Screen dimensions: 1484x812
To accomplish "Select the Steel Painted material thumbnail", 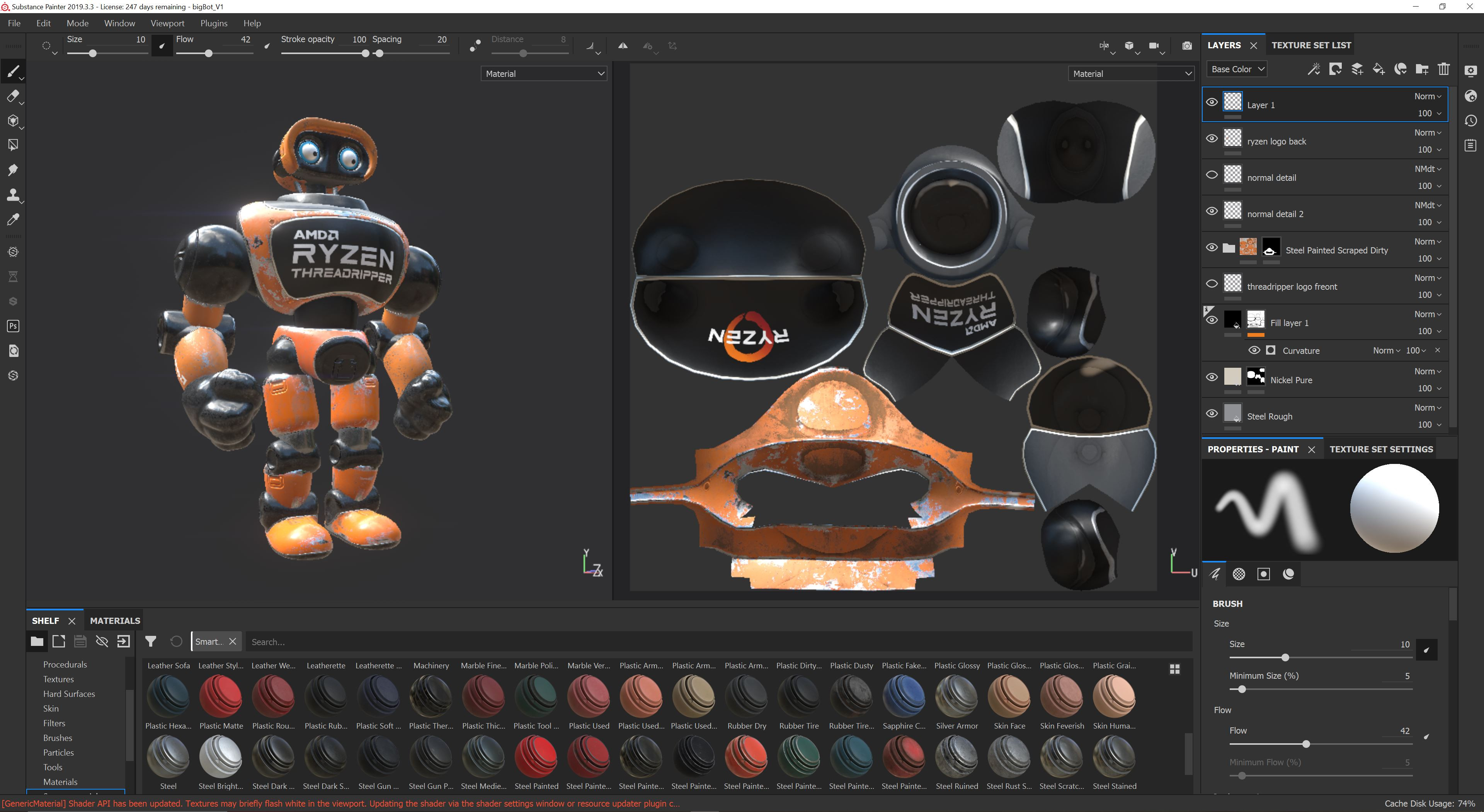I will coord(536,757).
